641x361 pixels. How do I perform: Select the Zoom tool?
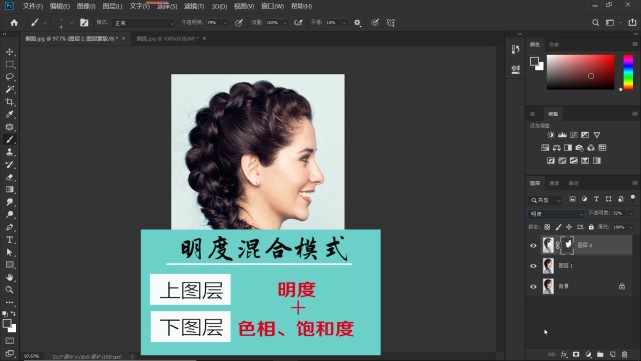9,290
